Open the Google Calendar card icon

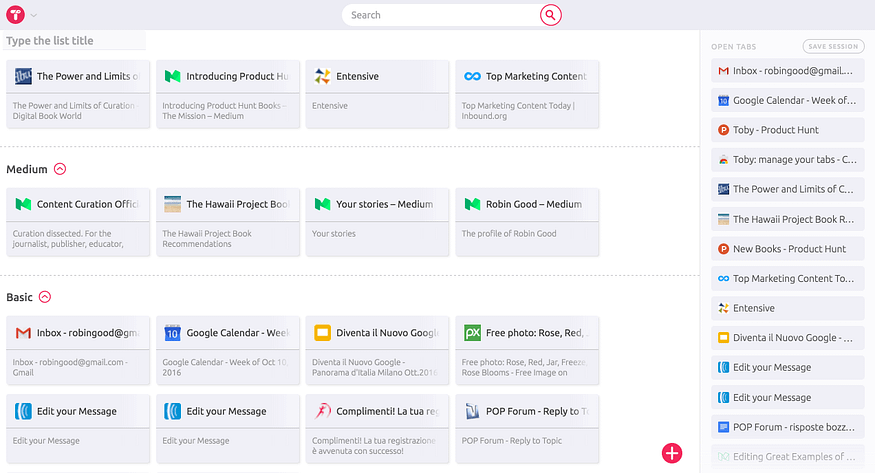click(172, 333)
